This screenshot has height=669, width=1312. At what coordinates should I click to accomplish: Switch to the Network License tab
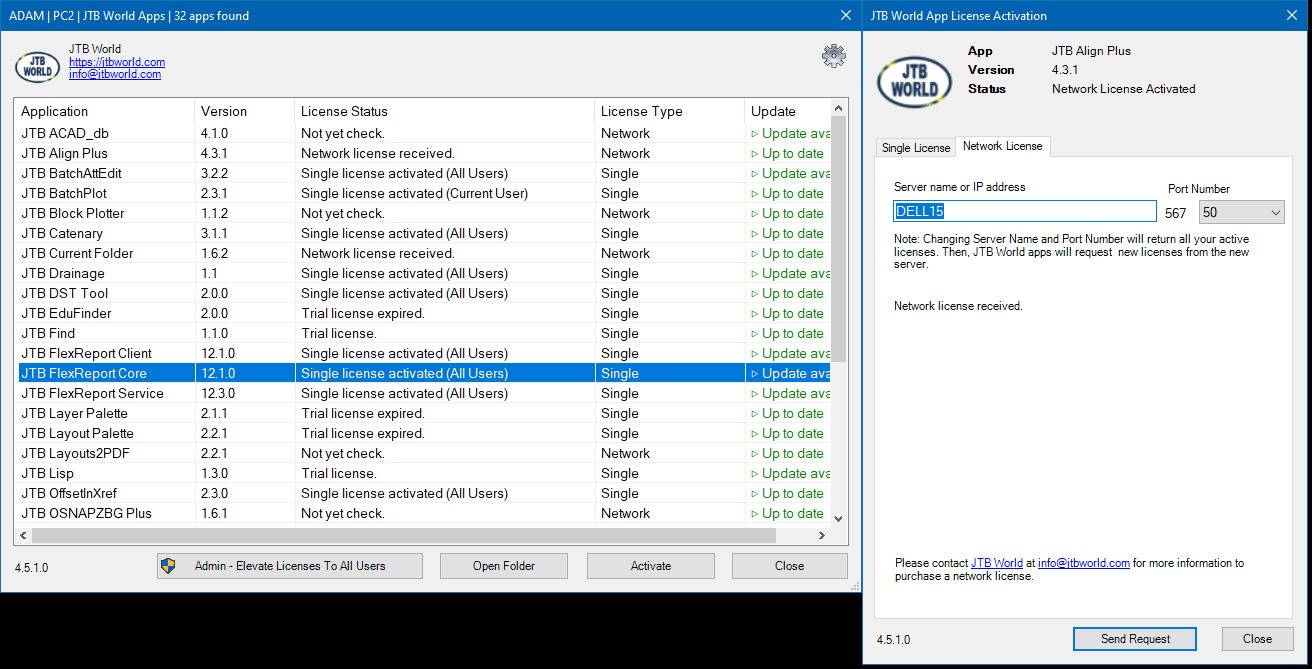click(x=1002, y=146)
